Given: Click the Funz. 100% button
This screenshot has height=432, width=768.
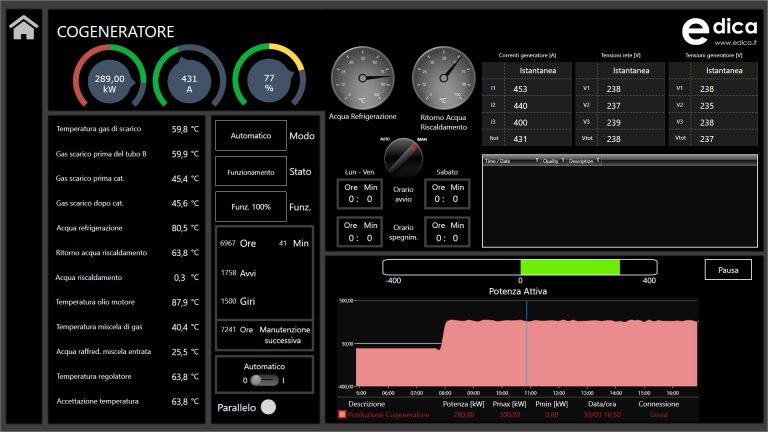Looking at the screenshot, I should 251,207.
